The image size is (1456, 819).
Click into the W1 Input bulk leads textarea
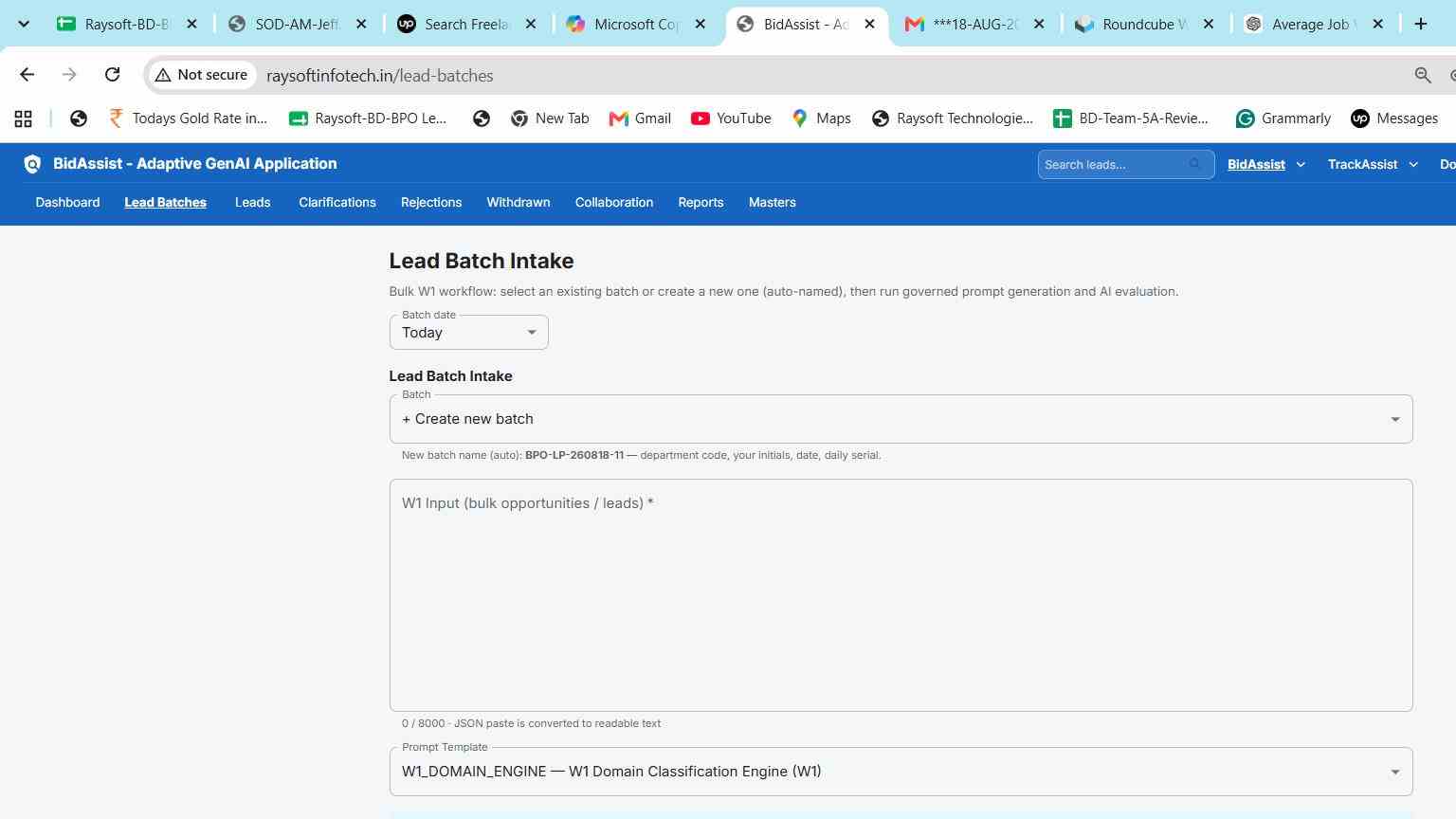tap(901, 595)
